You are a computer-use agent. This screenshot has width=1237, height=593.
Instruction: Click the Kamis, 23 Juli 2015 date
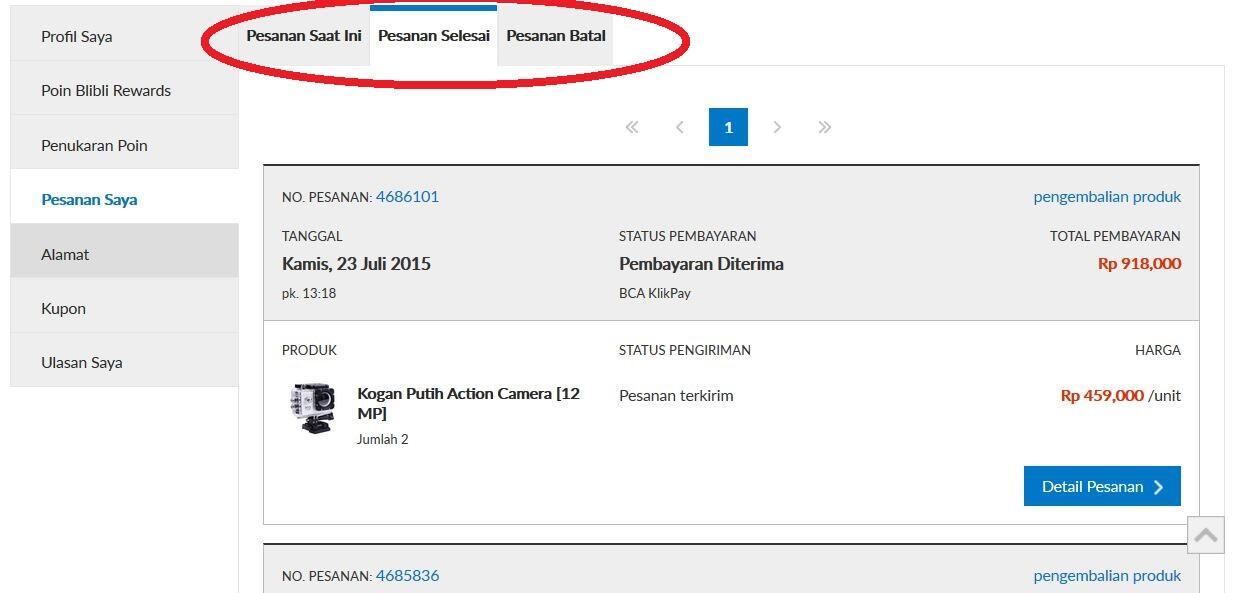coord(356,264)
